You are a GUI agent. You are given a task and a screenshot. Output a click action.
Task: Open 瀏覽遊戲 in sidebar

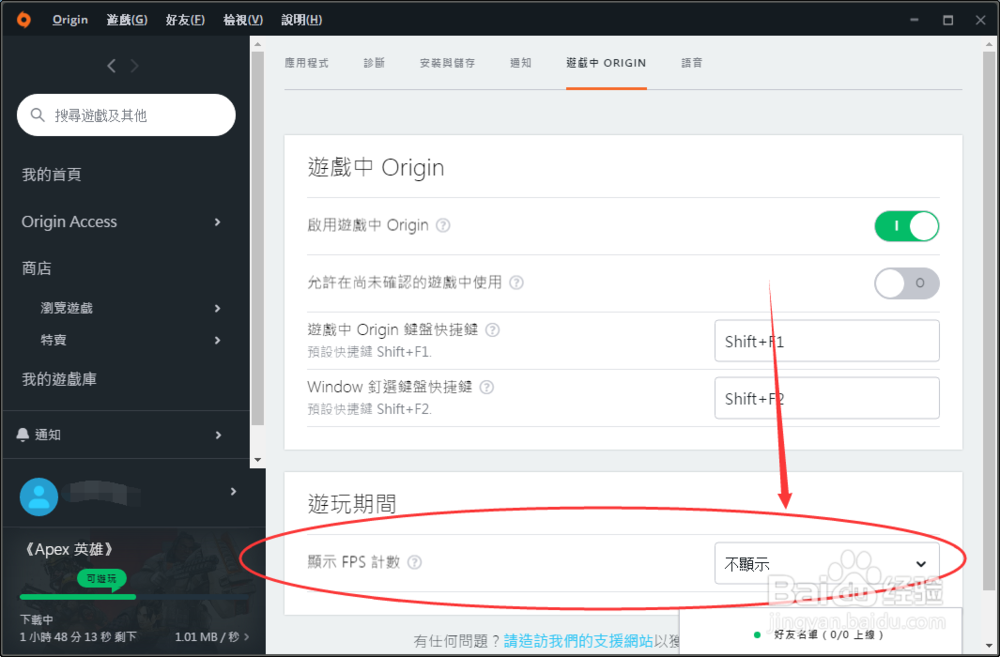[x=67, y=308]
